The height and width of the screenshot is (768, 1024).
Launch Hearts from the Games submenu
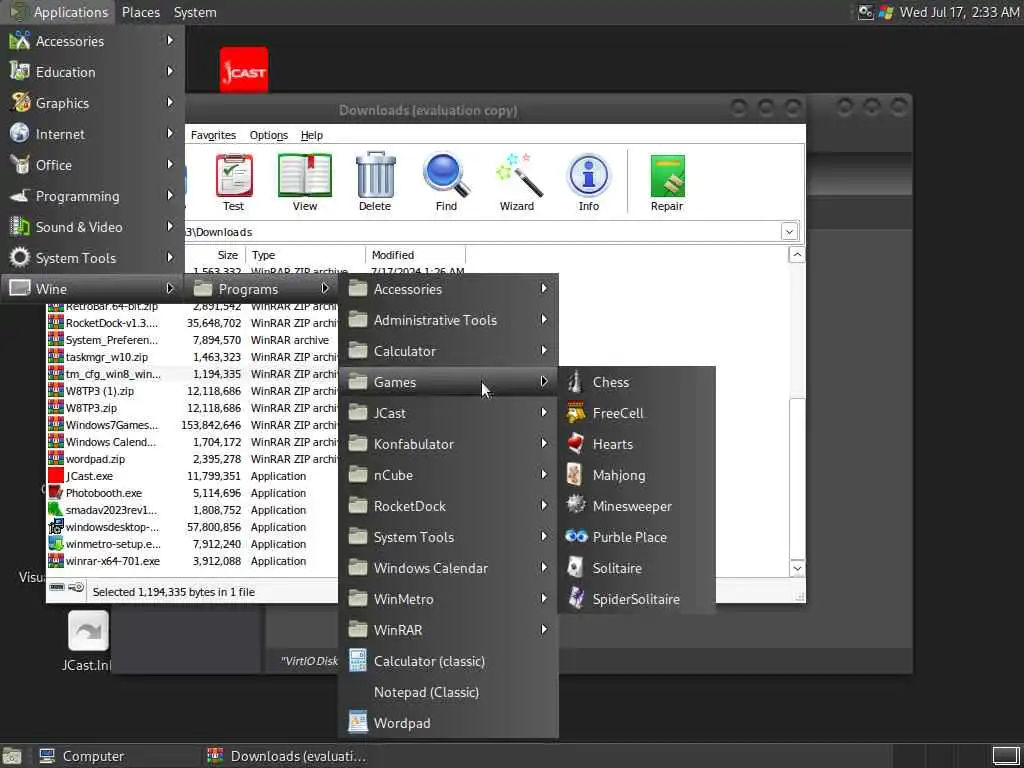click(x=637, y=444)
